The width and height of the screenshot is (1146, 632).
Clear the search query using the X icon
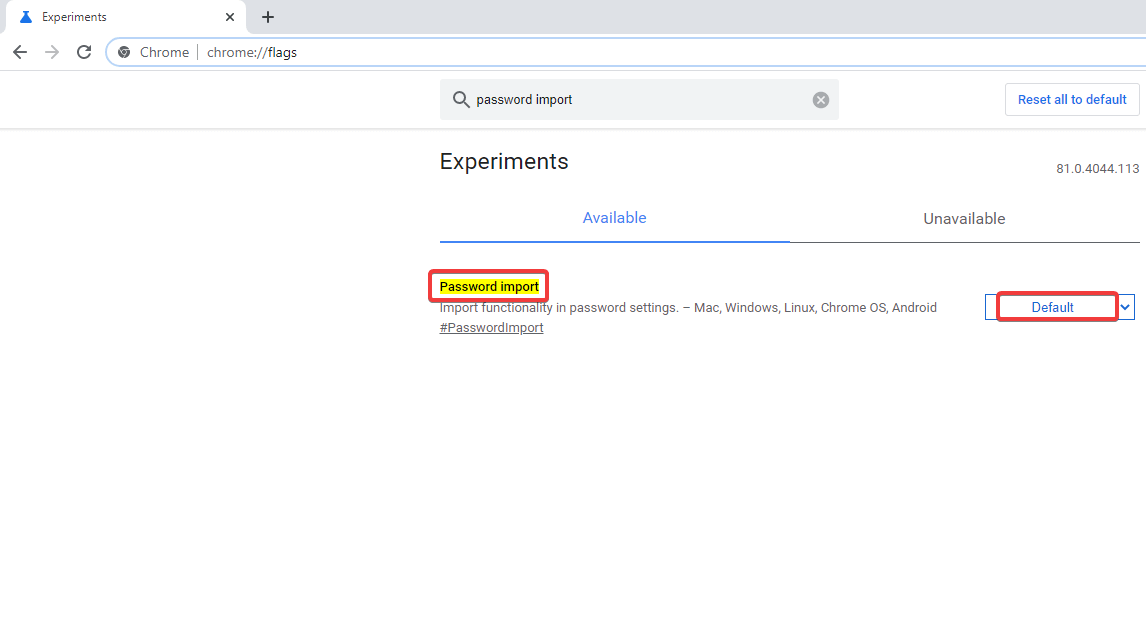tap(820, 99)
